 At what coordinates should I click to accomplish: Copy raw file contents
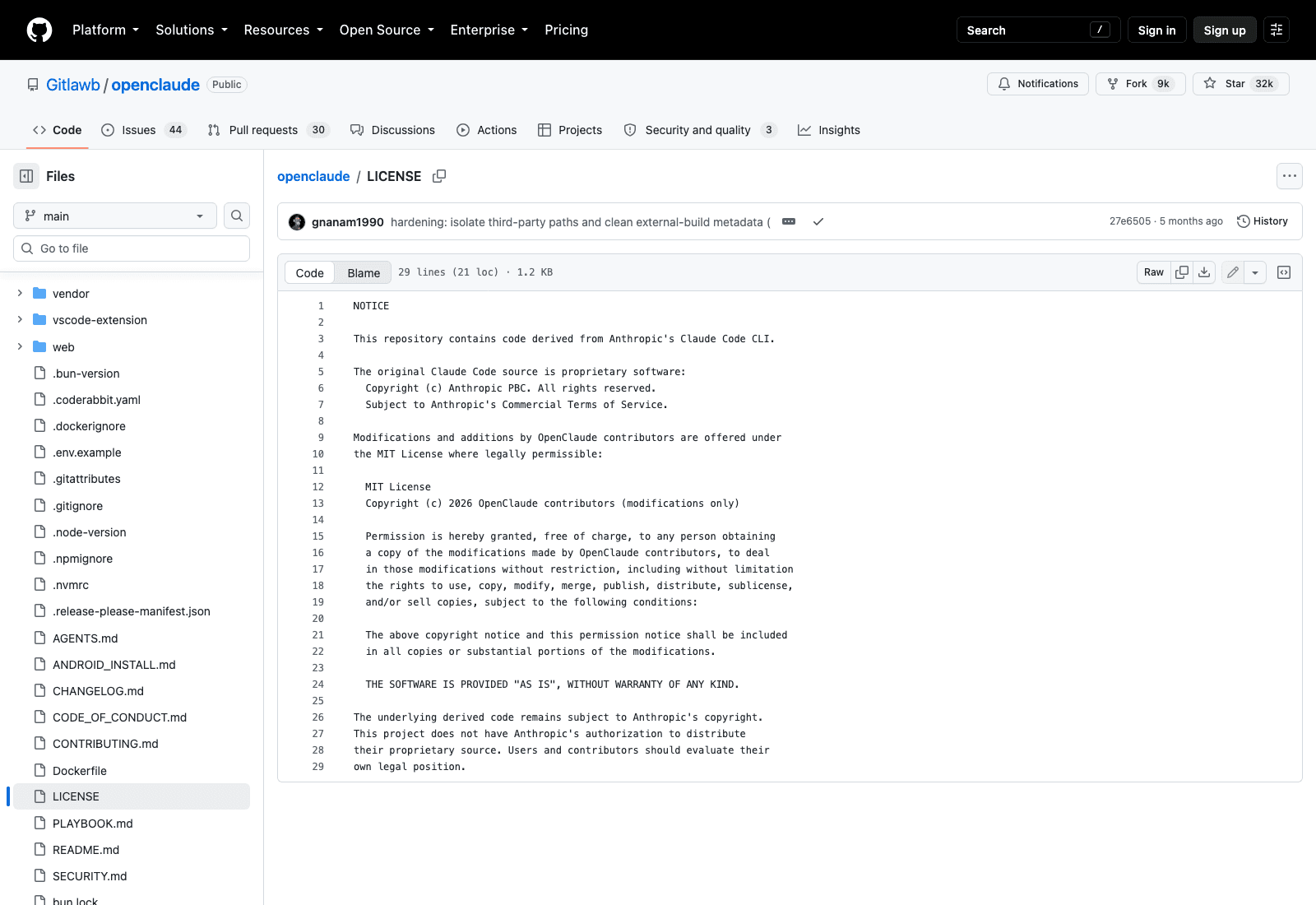[x=1182, y=272]
